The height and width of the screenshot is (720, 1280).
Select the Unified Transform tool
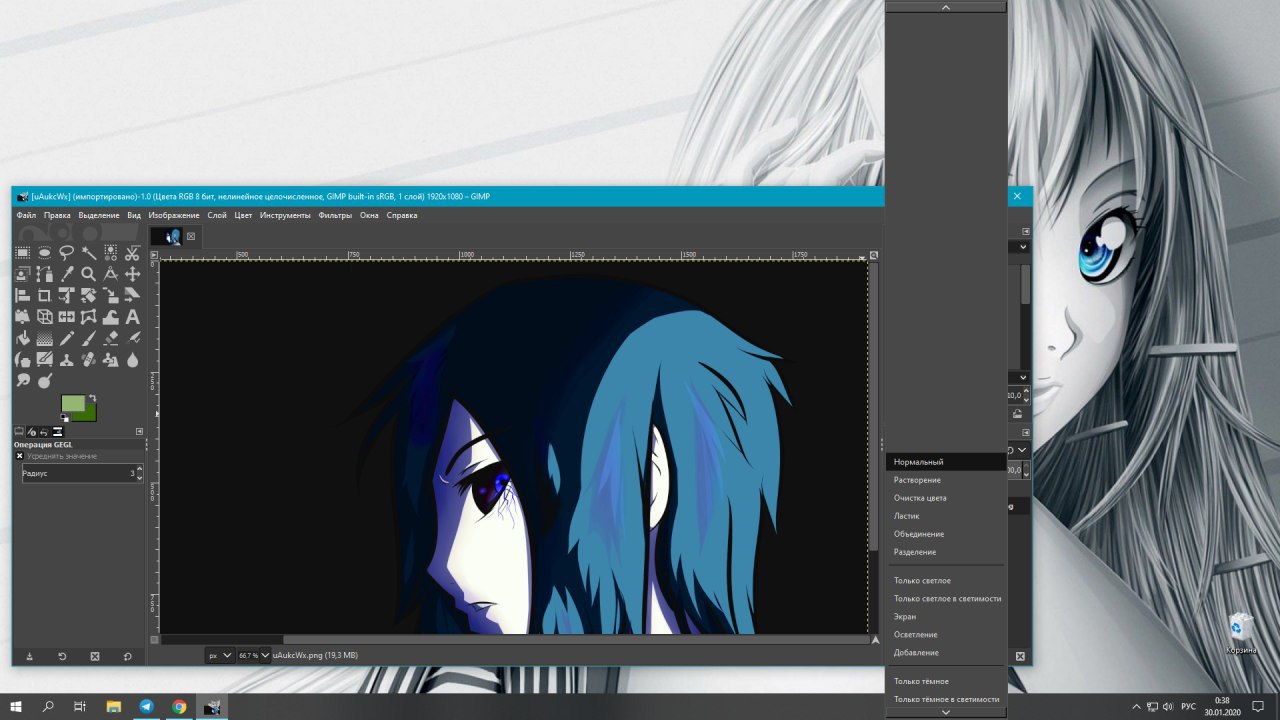point(67,295)
